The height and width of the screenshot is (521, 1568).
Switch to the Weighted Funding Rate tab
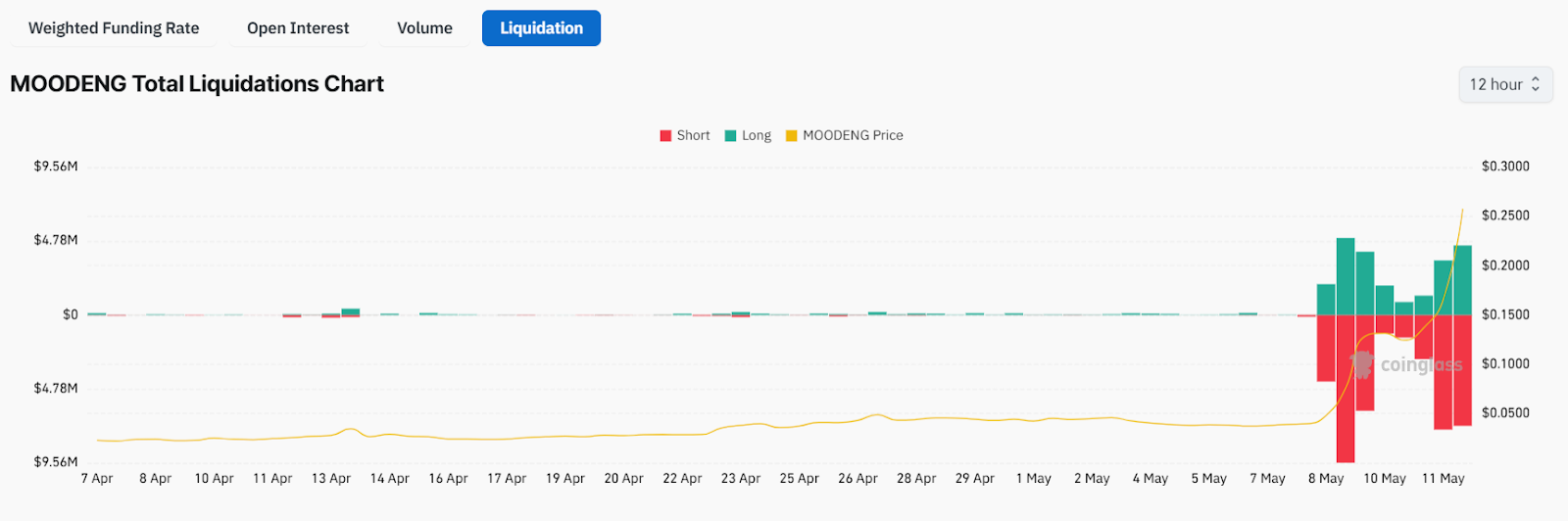114,28
